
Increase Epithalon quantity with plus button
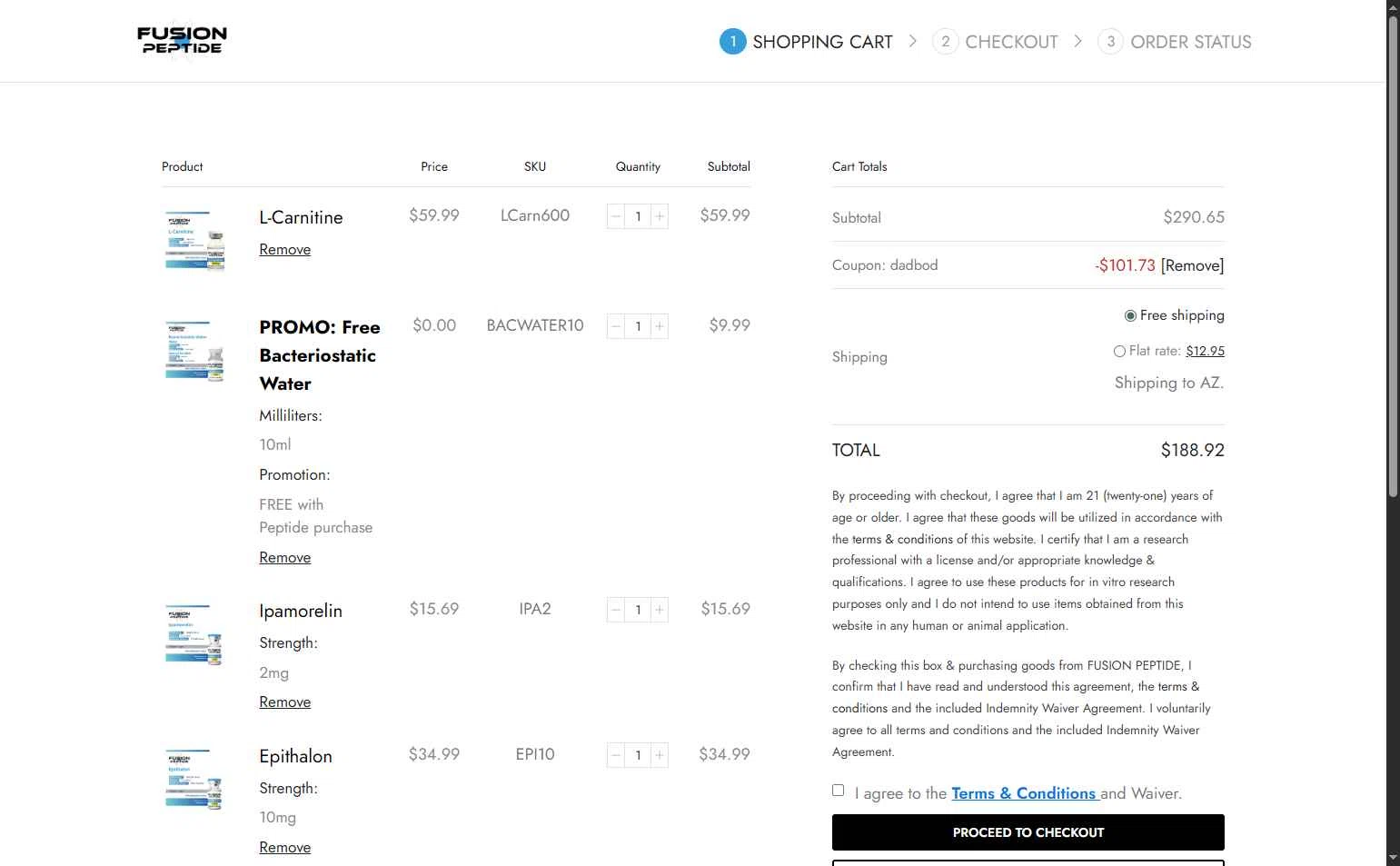[x=660, y=755]
